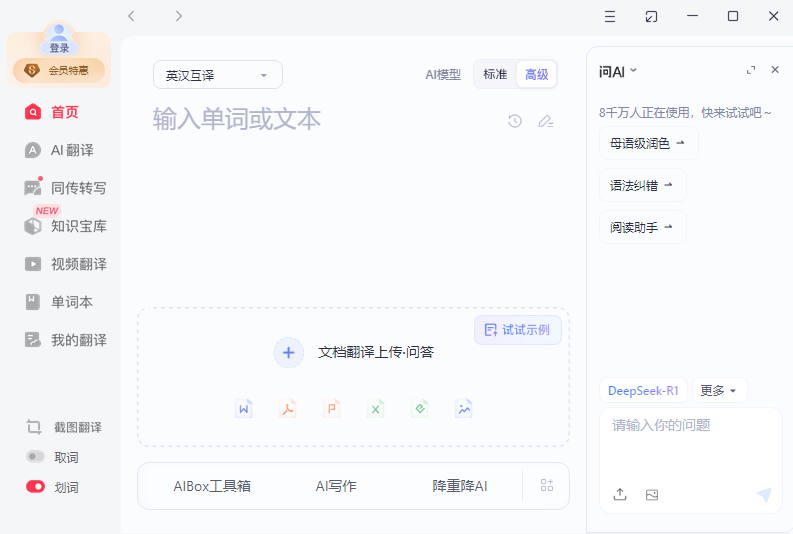Viewport: 793px width, 534px height.
Task: Open 单词本 in the sidebar
Action: [59, 302]
